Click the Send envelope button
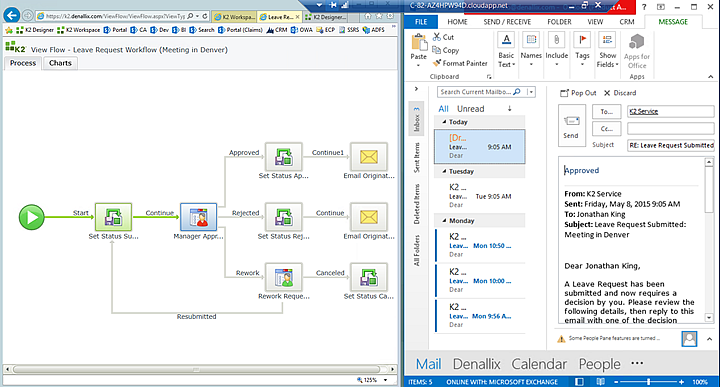Screen dimensions: 720x387 point(572,125)
